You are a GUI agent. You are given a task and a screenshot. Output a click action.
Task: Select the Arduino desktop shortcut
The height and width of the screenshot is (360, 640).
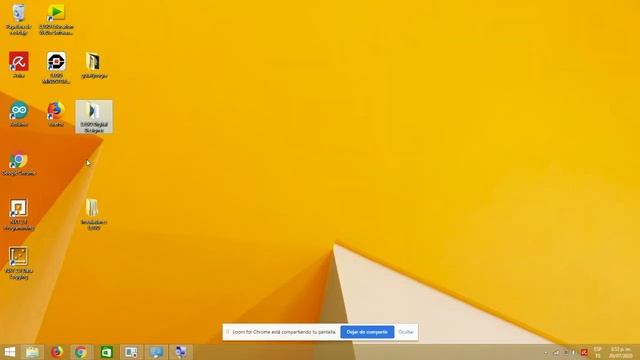(x=19, y=113)
